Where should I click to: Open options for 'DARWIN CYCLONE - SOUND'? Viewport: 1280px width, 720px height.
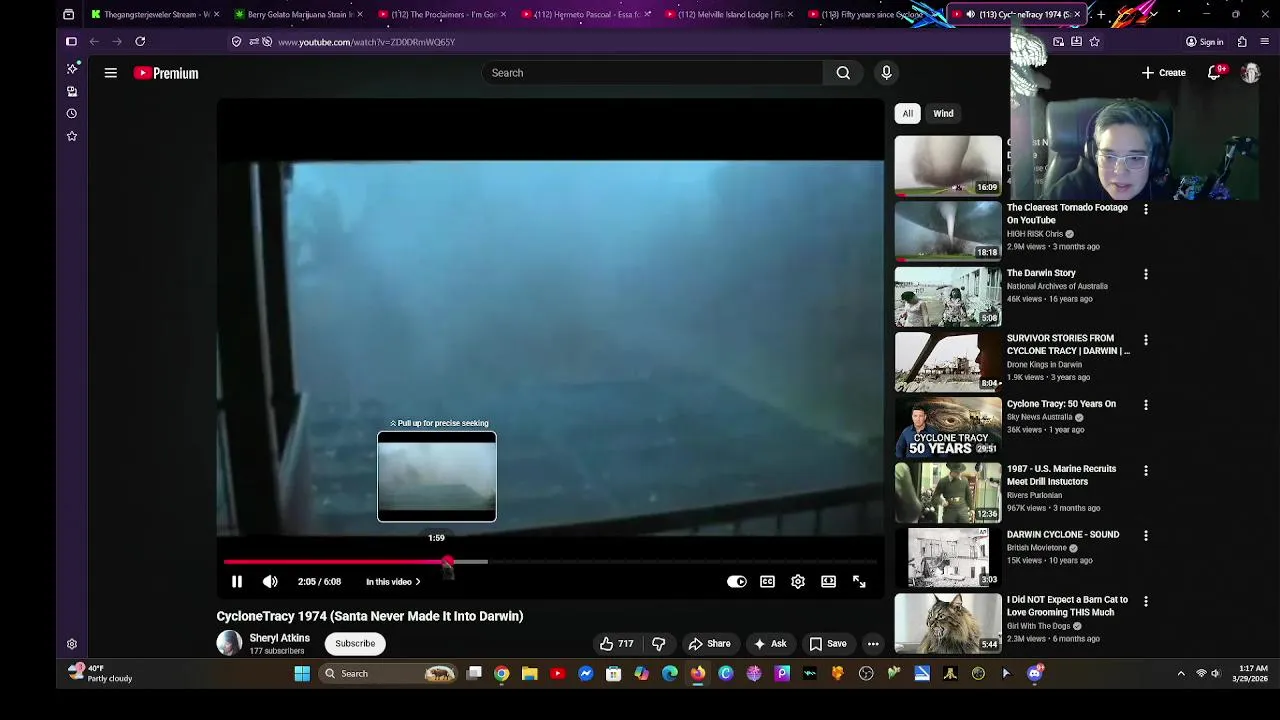1146,536
